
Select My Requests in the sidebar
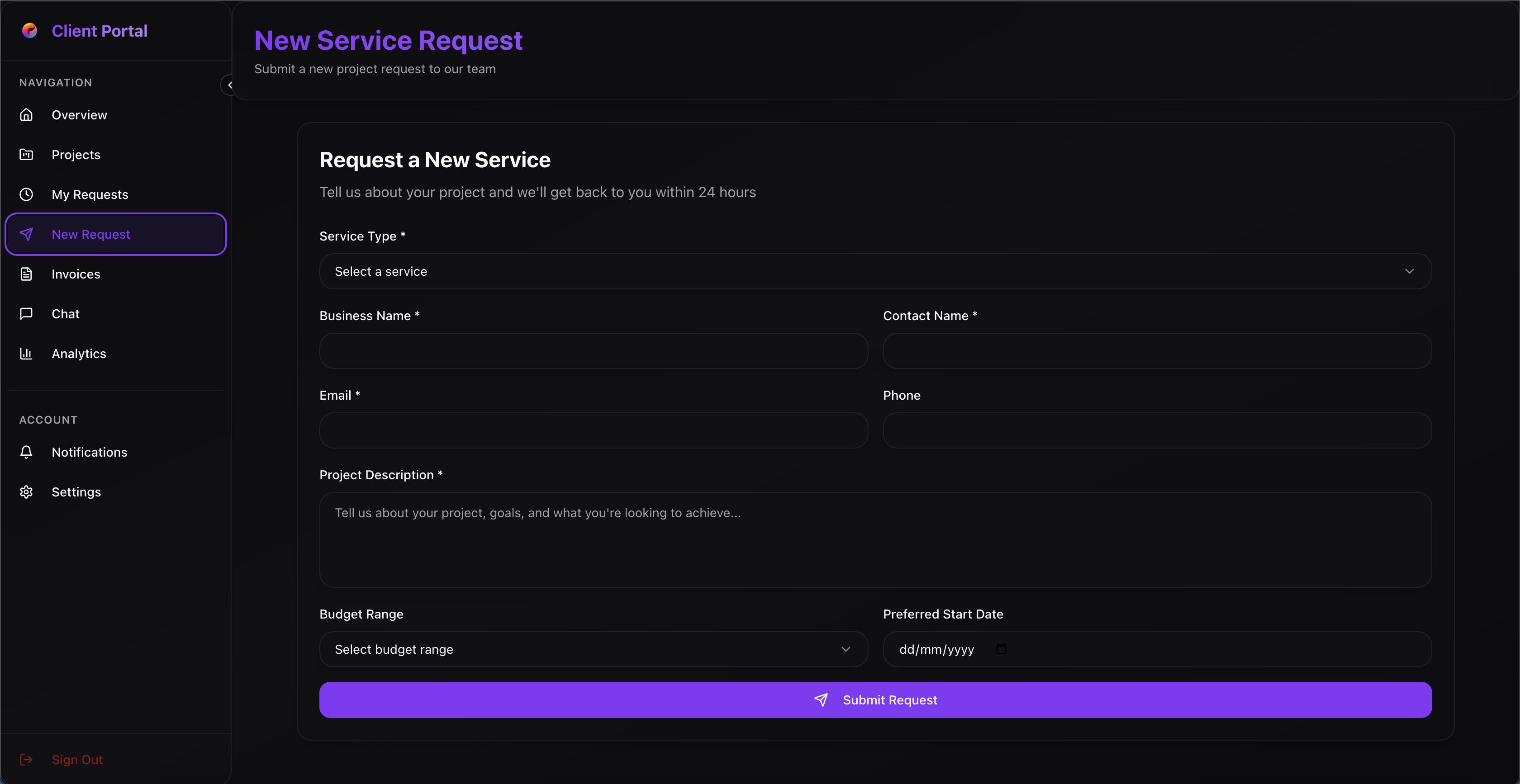tap(90, 194)
